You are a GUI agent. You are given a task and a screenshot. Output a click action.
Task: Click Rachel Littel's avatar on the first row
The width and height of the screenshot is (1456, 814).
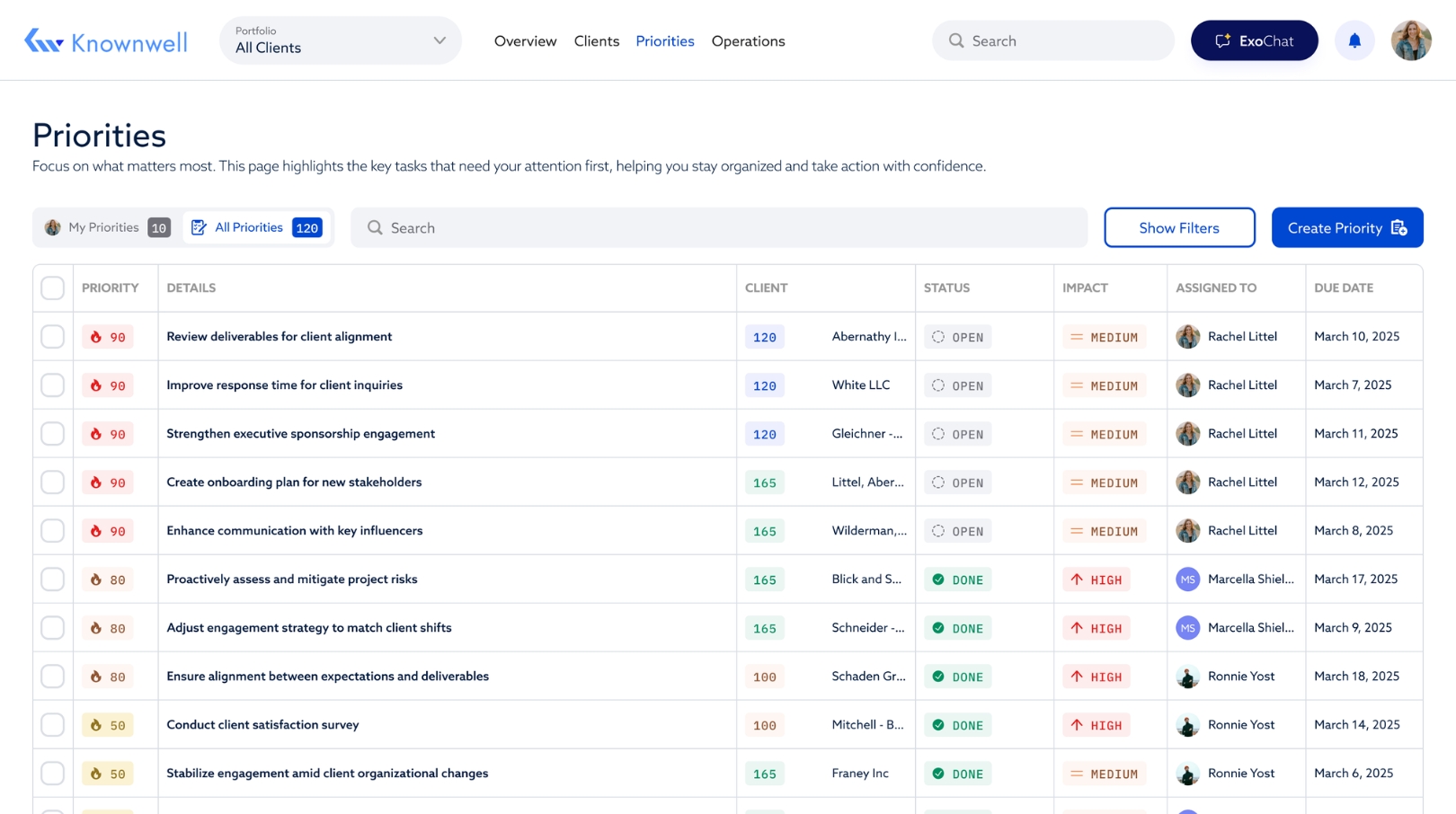coord(1187,336)
